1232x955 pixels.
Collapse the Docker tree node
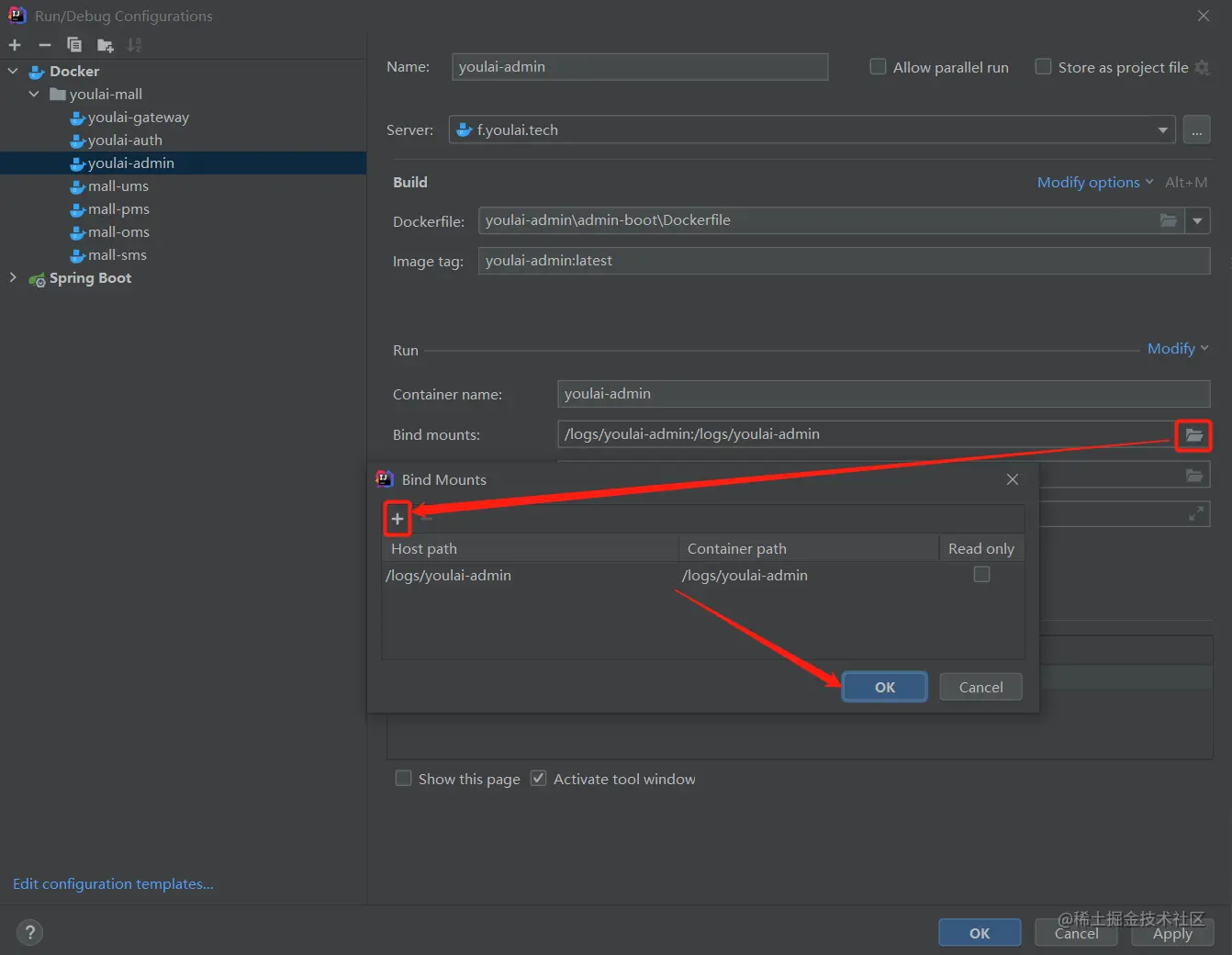click(13, 71)
